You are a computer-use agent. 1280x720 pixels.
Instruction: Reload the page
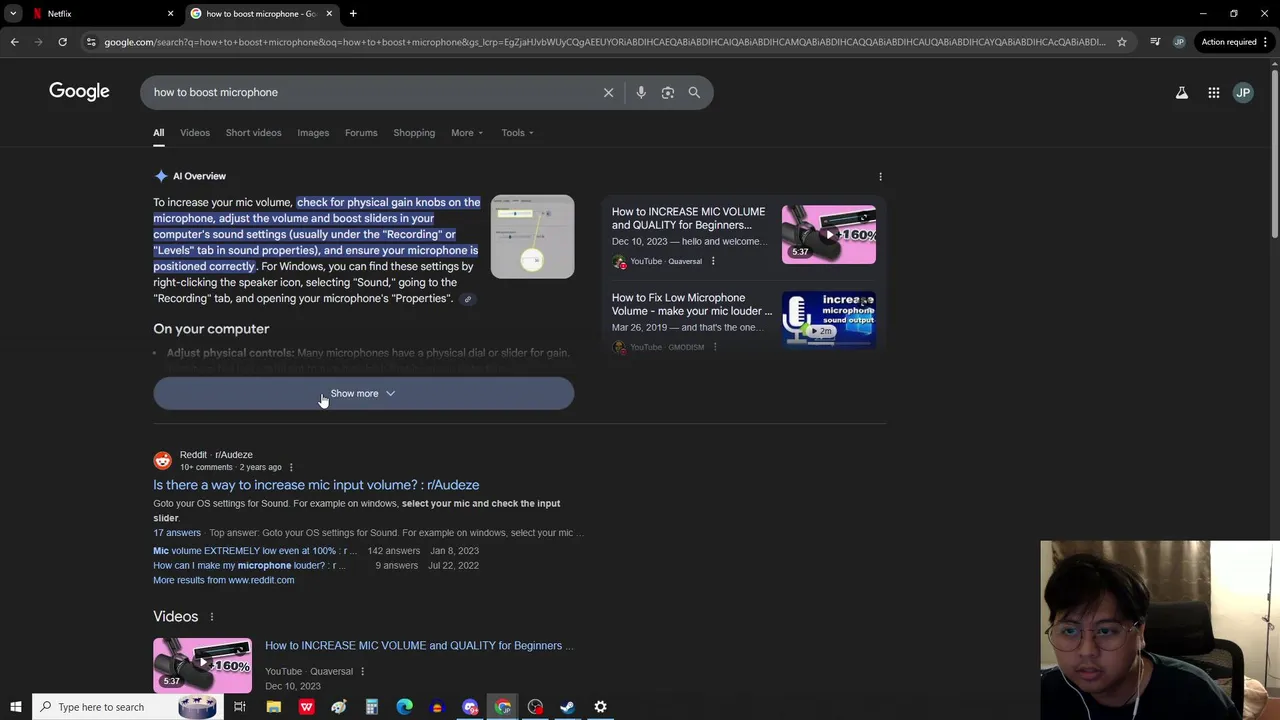pyautogui.click(x=62, y=42)
